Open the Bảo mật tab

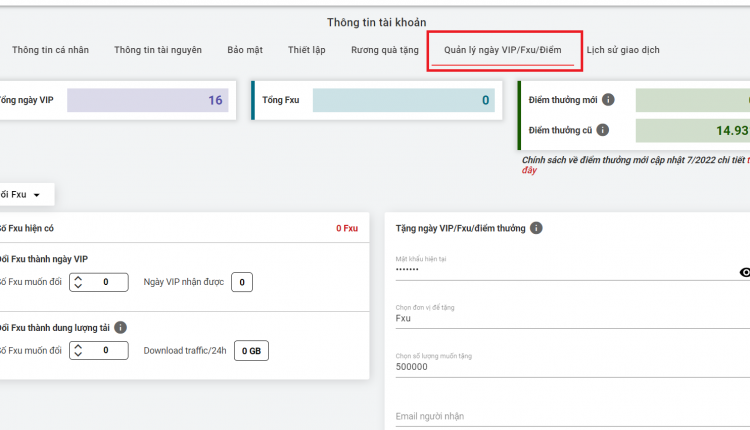click(x=245, y=50)
